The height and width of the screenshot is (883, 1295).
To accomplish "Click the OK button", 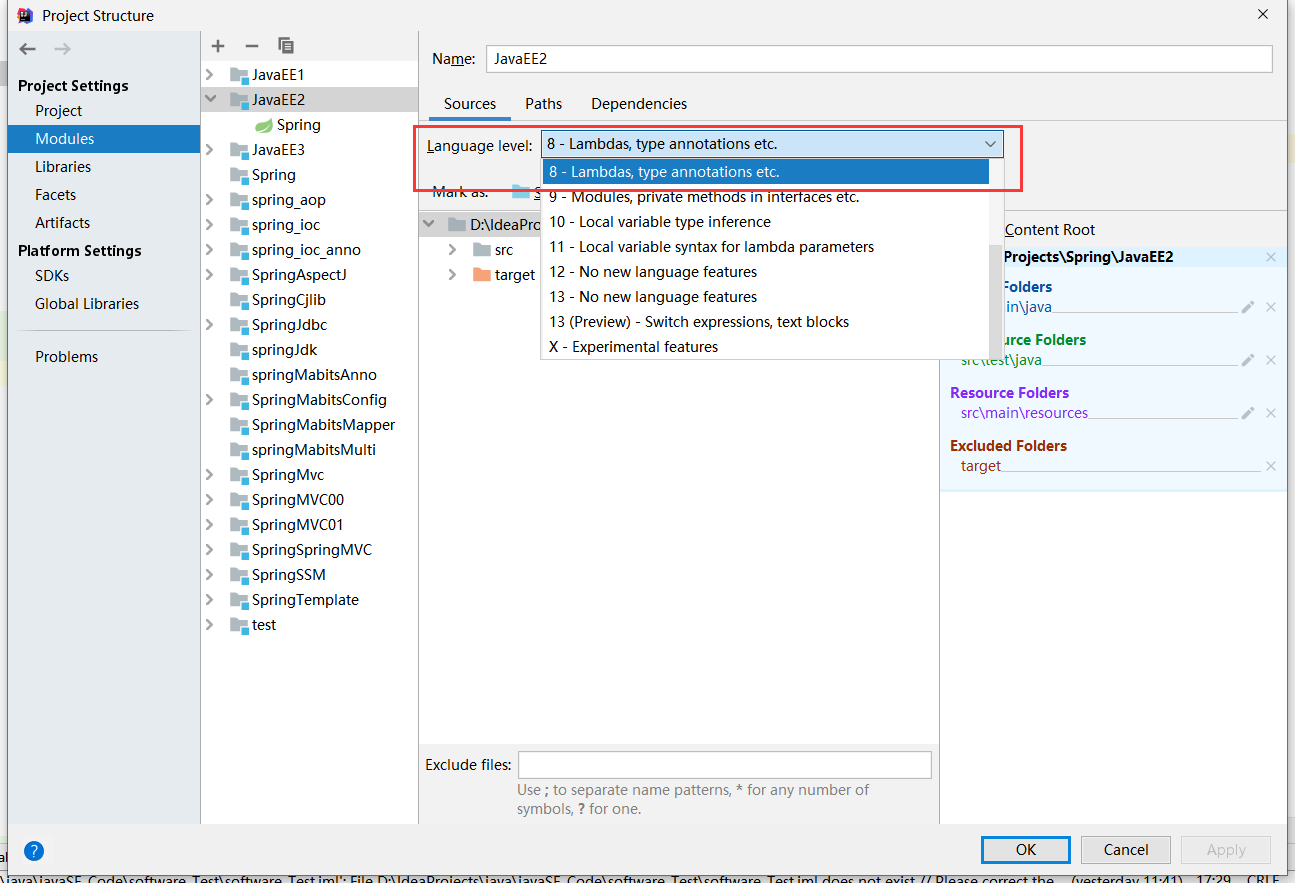I will [1026, 850].
